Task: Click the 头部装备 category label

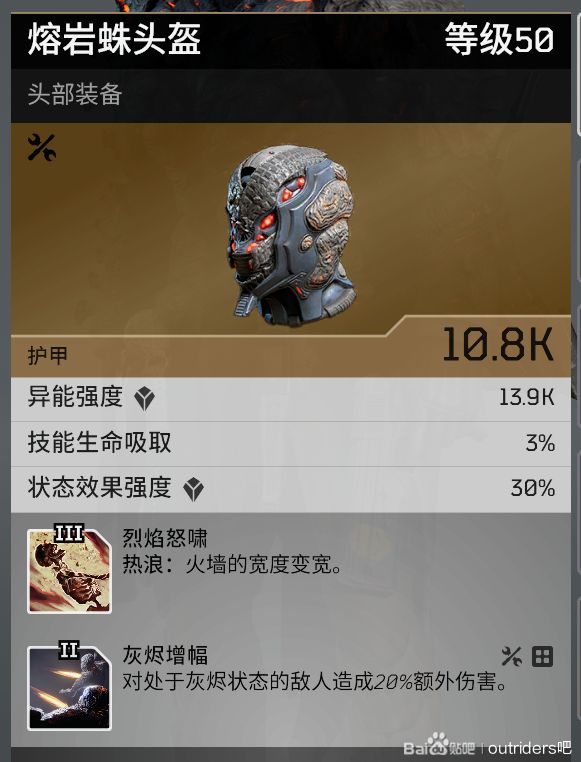Action: pos(75,94)
